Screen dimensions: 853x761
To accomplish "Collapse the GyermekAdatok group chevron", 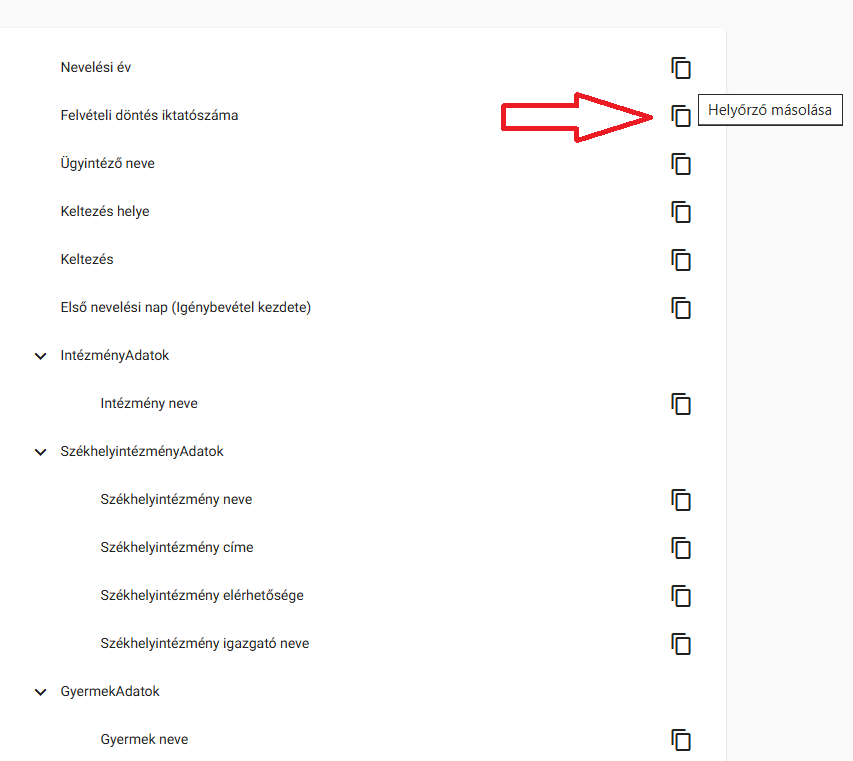I will [x=40, y=692].
